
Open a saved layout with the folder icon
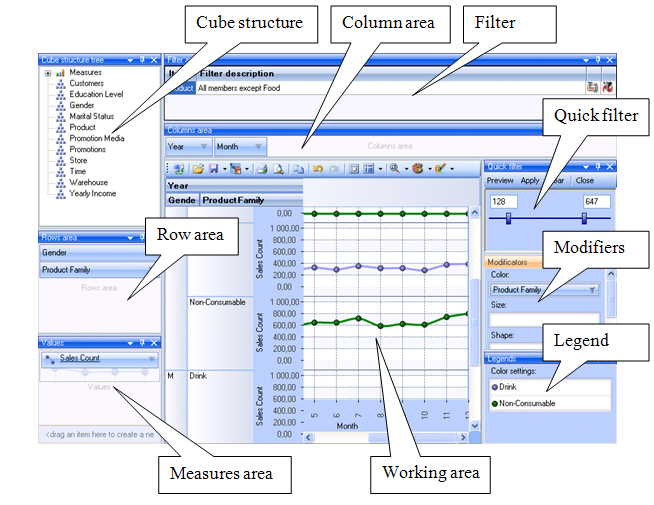click(x=199, y=169)
